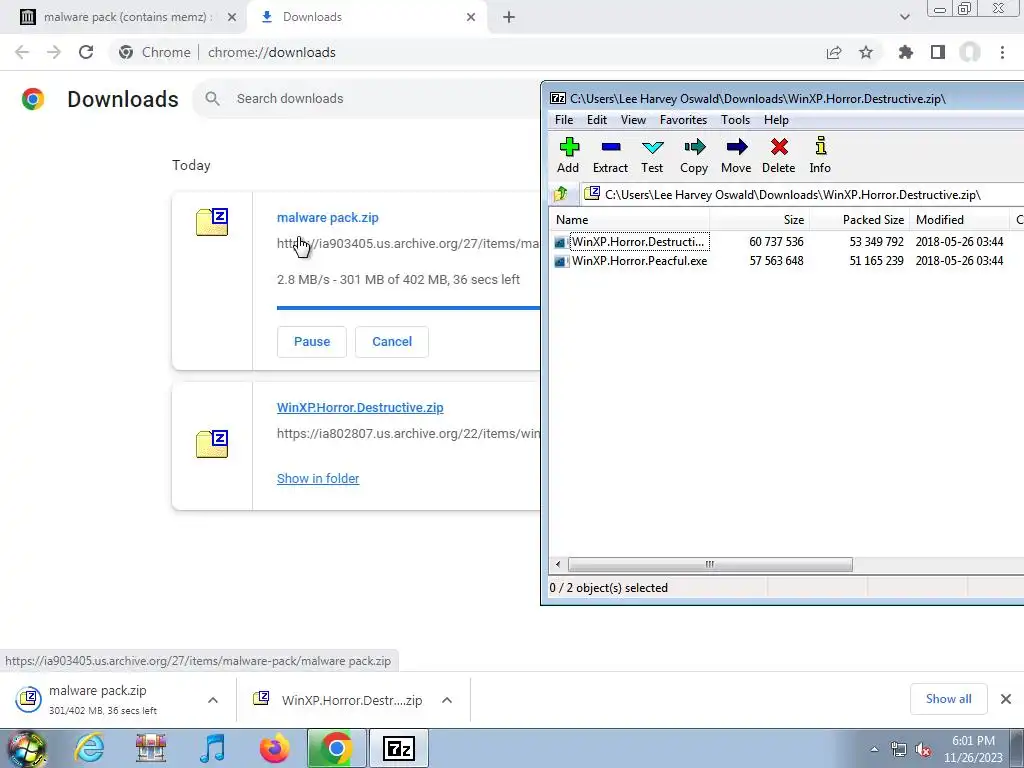Viewport: 1024px width, 768px height.
Task: Open the Favorites menu in 7-Zip
Action: coord(683,120)
